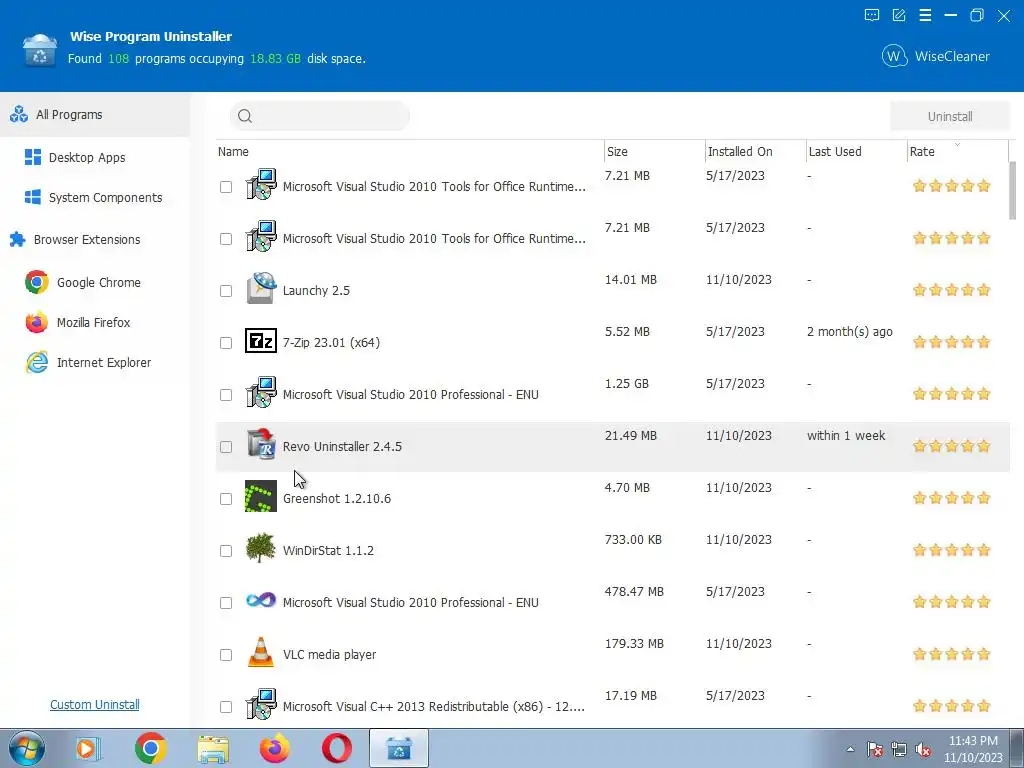Click the Revo Uninstaller program icon
1024x768 pixels.
click(x=261, y=444)
